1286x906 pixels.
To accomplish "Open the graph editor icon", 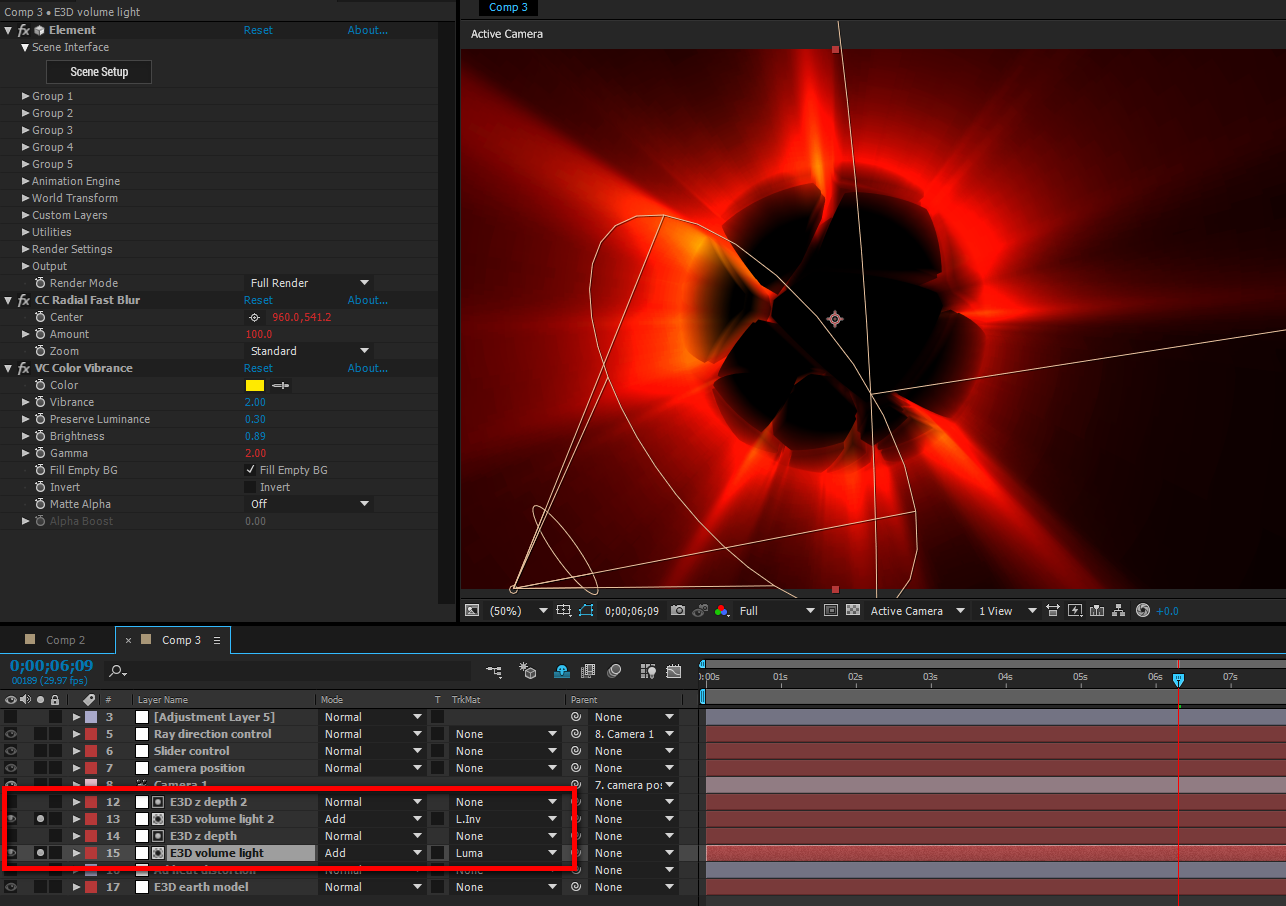I will tap(674, 671).
